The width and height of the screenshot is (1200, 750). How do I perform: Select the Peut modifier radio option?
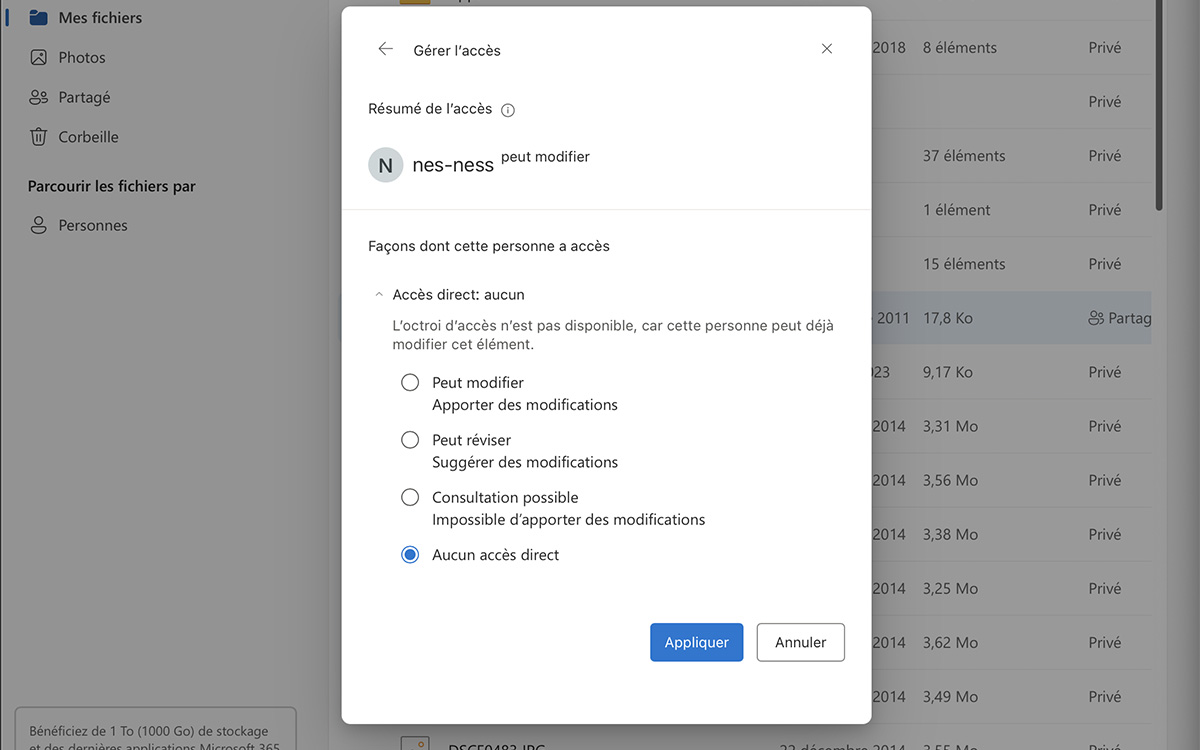point(410,382)
